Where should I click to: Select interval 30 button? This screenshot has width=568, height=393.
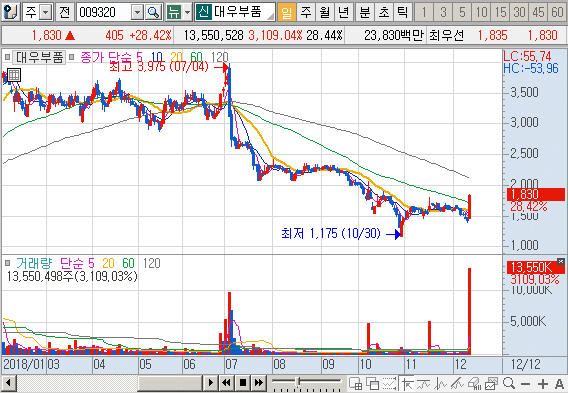click(x=519, y=12)
